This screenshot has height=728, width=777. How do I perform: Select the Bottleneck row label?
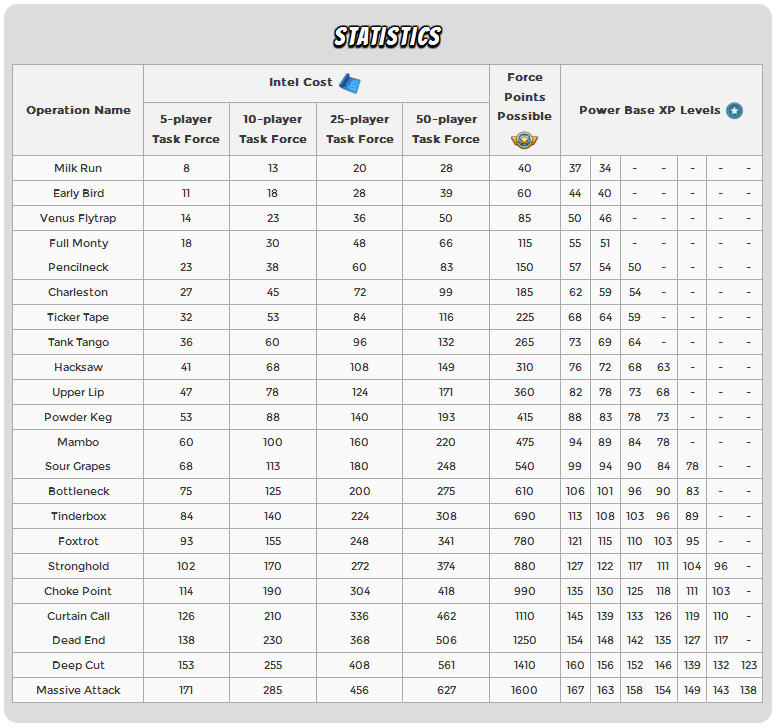(x=78, y=491)
